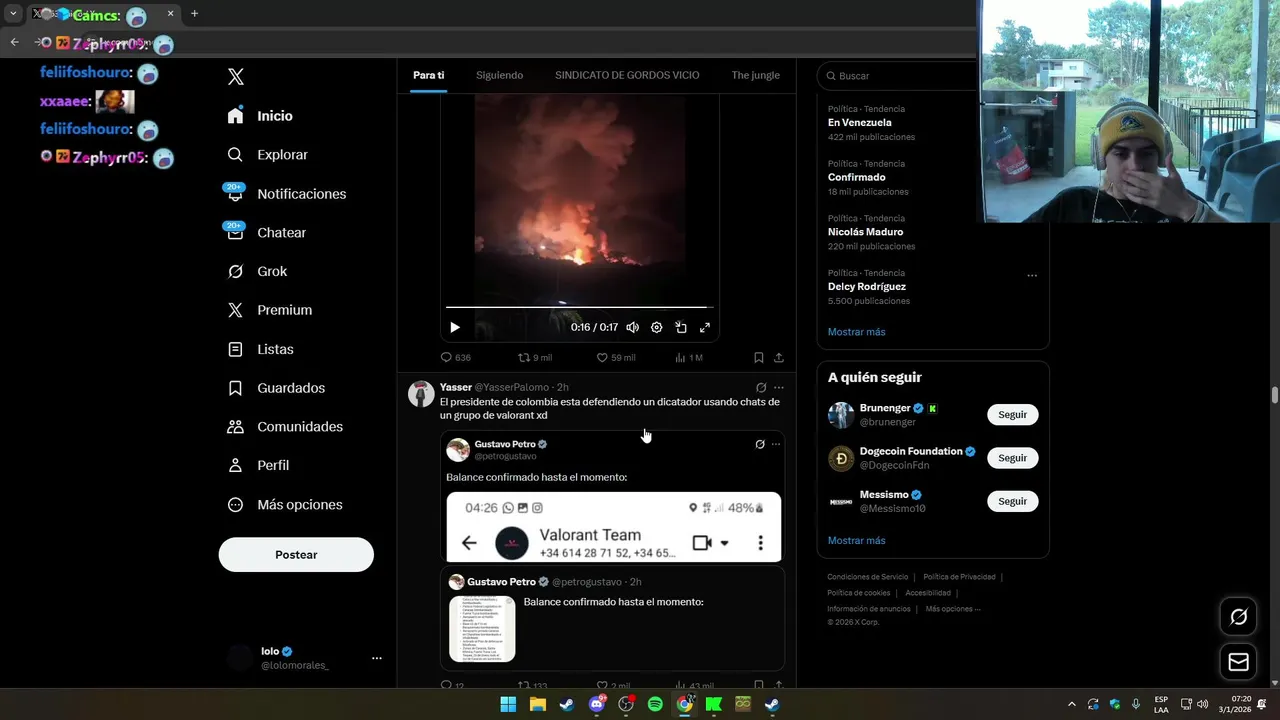Play the fire video
The image size is (1280, 720).
click(455, 327)
